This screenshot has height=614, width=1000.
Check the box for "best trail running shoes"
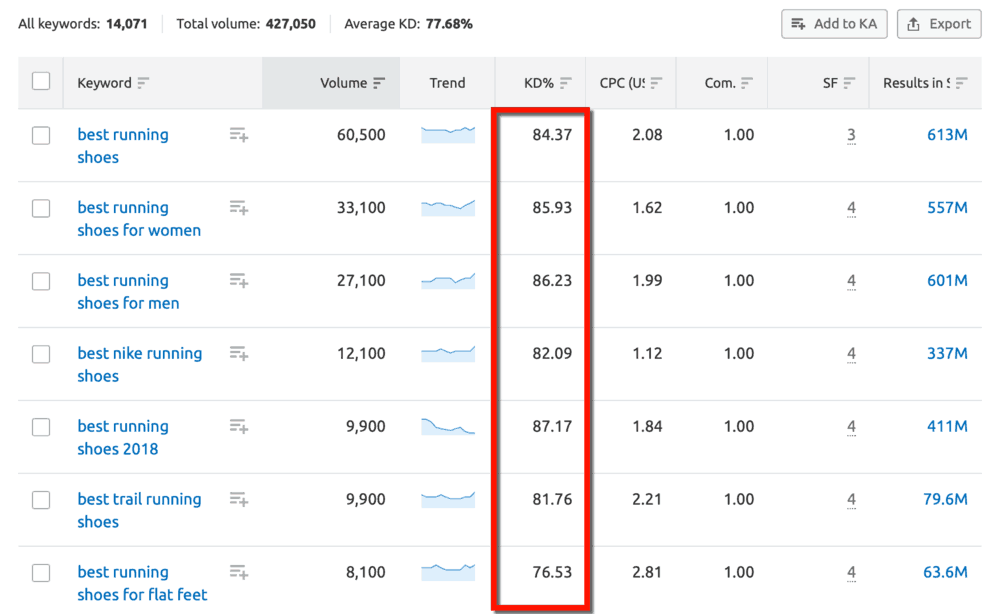tap(41, 500)
